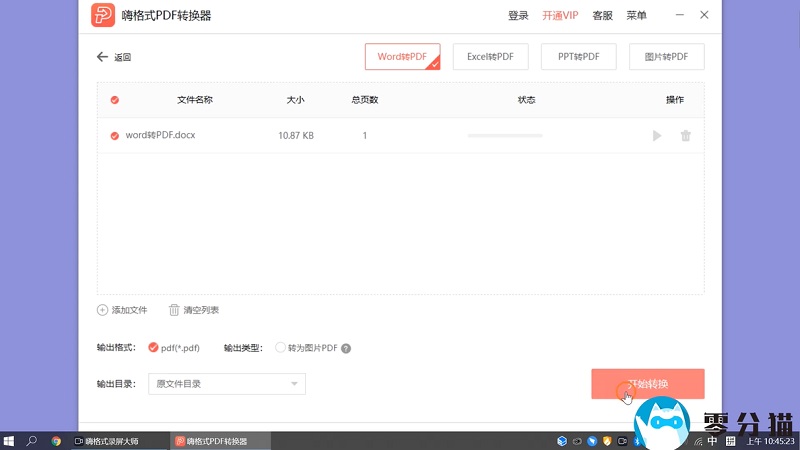Click the 操作 column header
800x450 pixels.
coord(675,100)
